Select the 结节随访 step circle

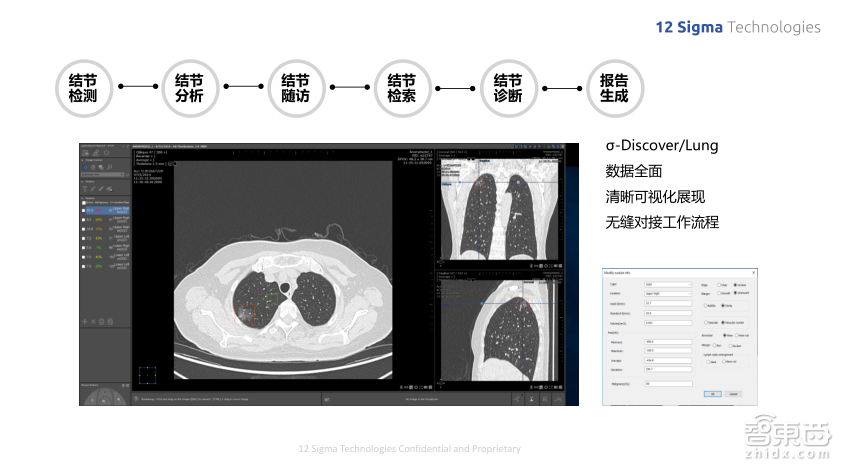click(295, 88)
